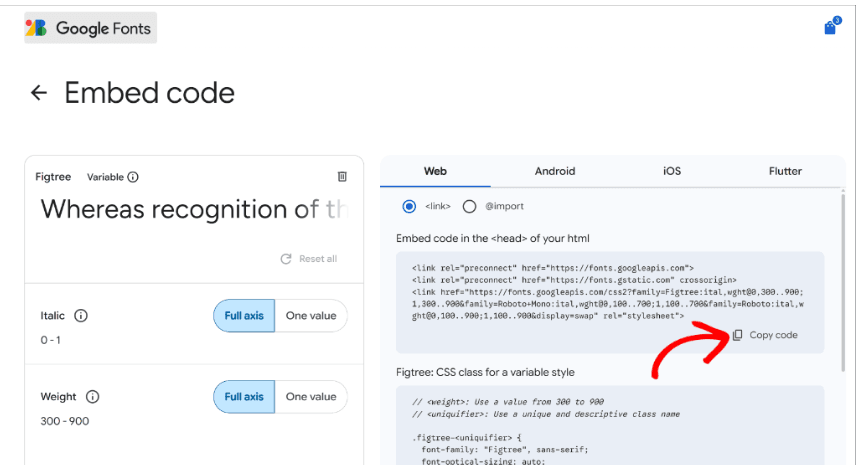
Task: Click the Reset all refresh icon
Action: pos(286,259)
